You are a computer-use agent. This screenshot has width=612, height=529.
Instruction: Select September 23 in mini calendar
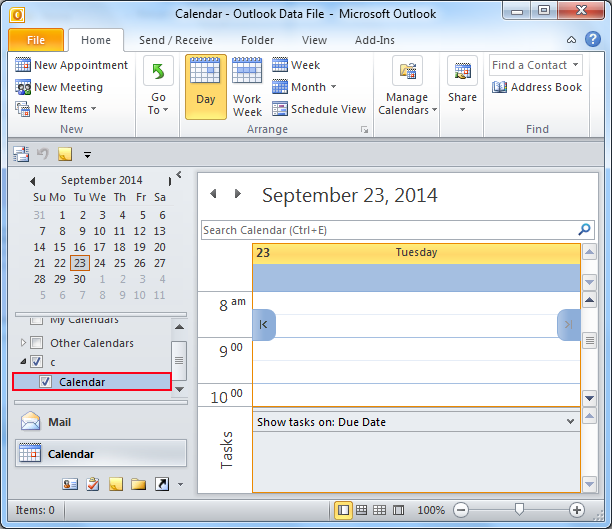[80, 263]
